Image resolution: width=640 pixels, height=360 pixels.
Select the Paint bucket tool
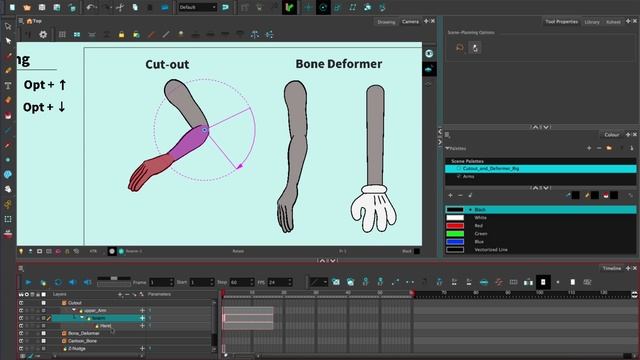(x=8, y=116)
